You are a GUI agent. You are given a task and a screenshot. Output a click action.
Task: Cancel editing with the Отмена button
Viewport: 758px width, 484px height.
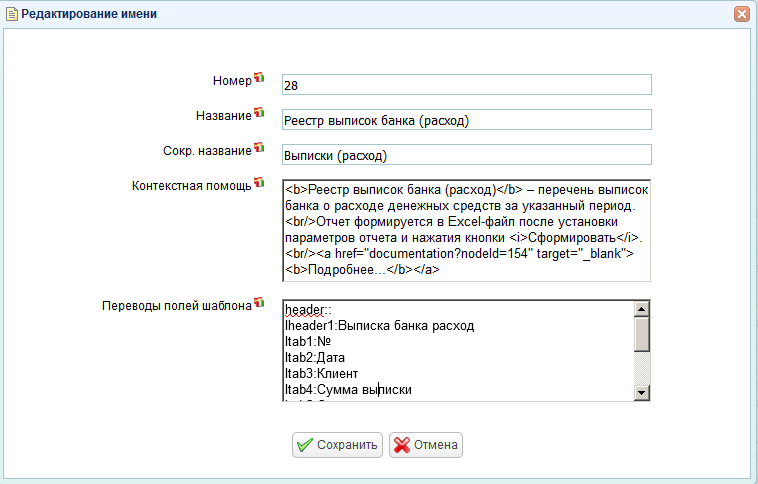(x=426, y=445)
